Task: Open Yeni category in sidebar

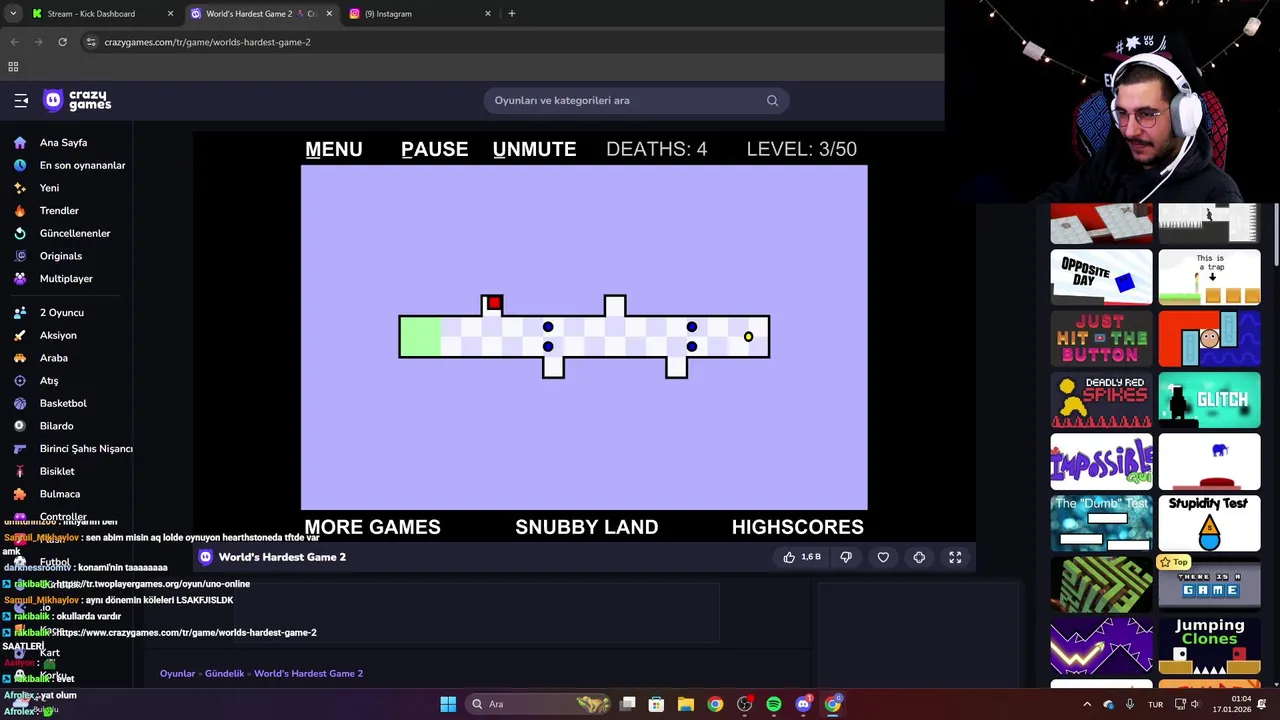Action: pos(49,188)
